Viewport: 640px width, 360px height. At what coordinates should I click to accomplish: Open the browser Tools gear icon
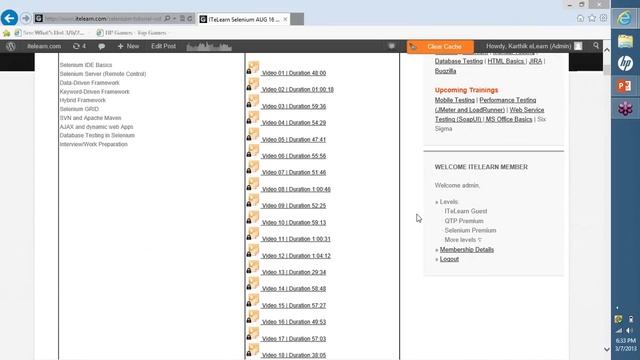click(603, 18)
